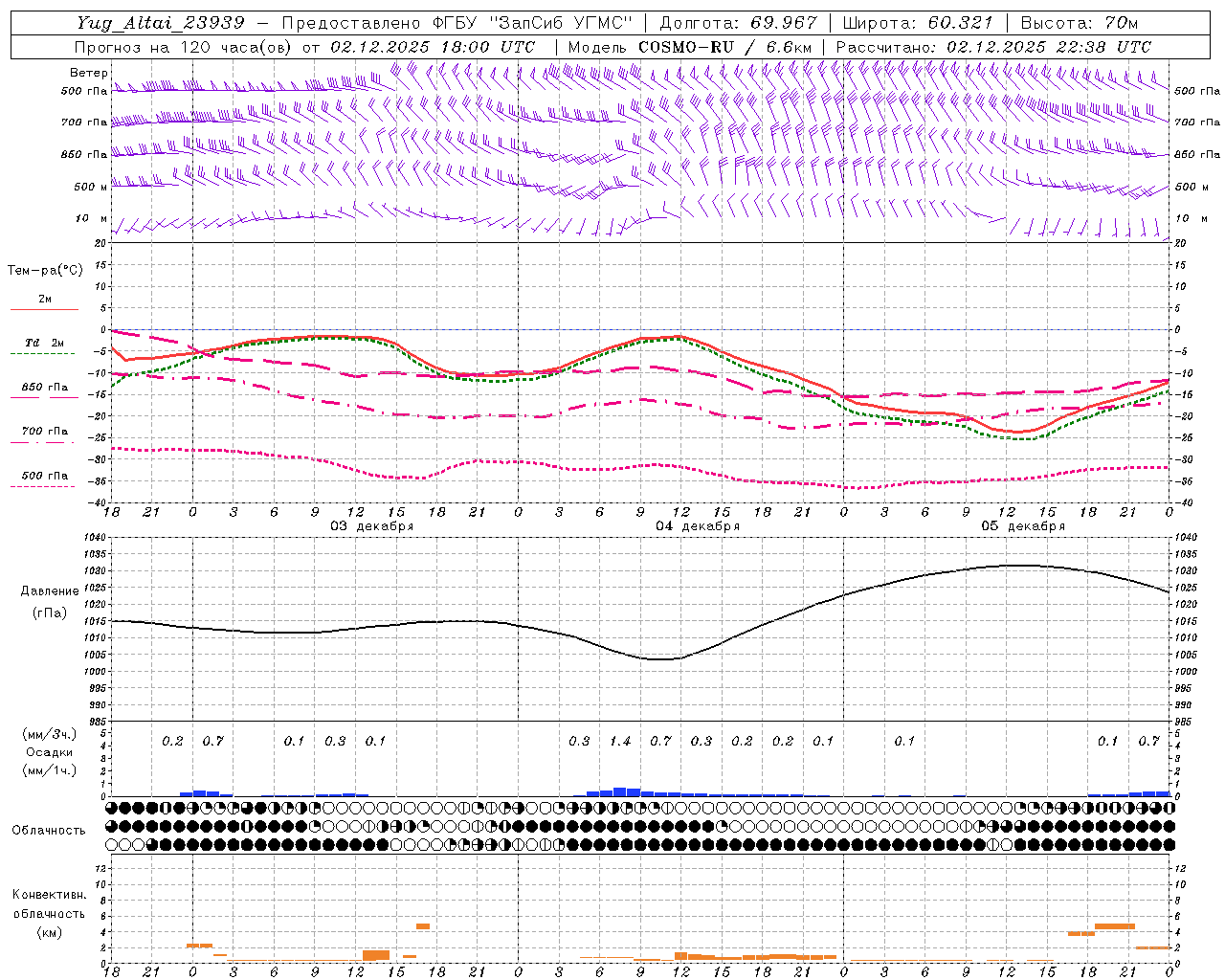Click the computed time Рассчитано: 02.12.2025 22:38 UTC
The image size is (1225, 980).
coord(992,47)
